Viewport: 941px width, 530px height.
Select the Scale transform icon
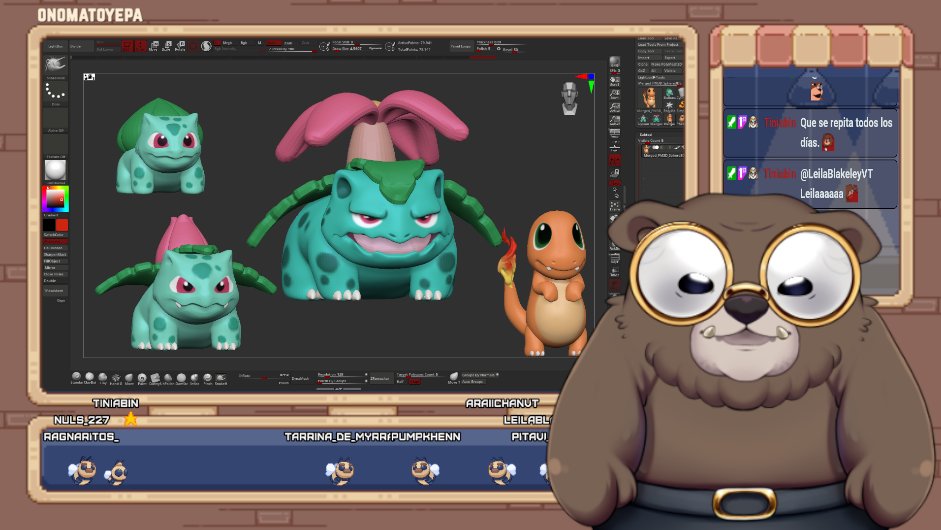click(x=167, y=46)
